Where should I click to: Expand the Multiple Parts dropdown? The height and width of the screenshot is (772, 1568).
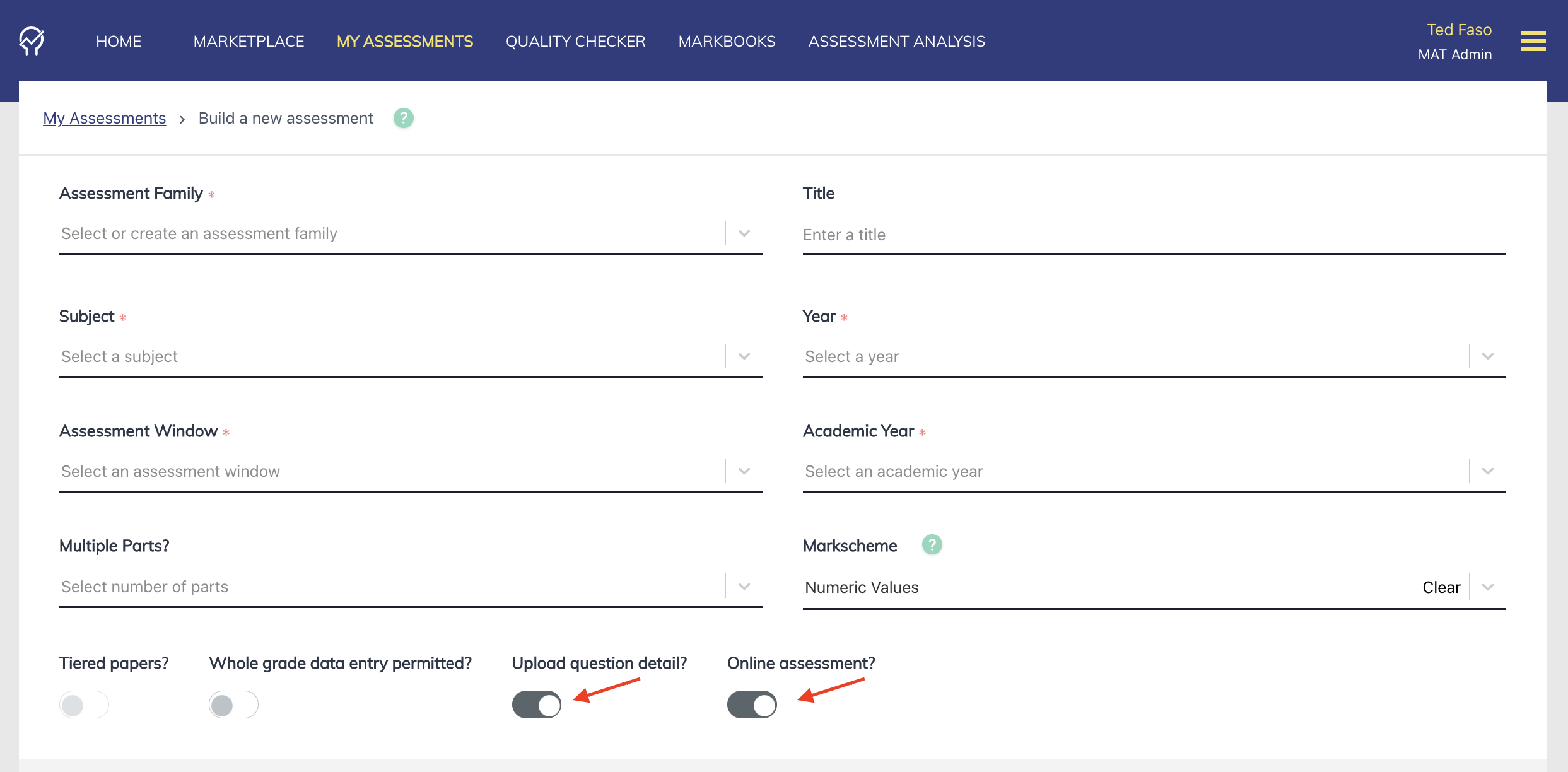744,586
